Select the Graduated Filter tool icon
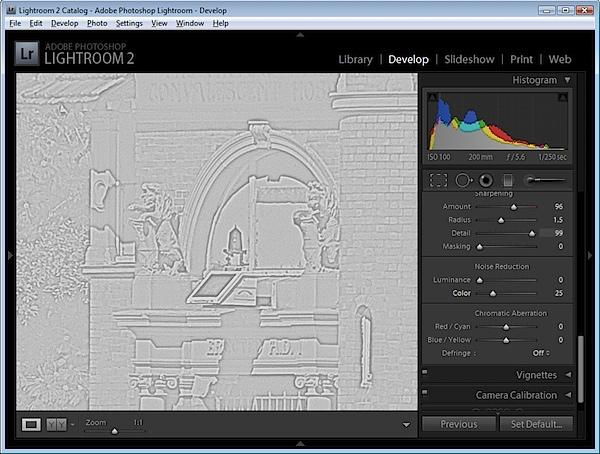 click(x=508, y=180)
